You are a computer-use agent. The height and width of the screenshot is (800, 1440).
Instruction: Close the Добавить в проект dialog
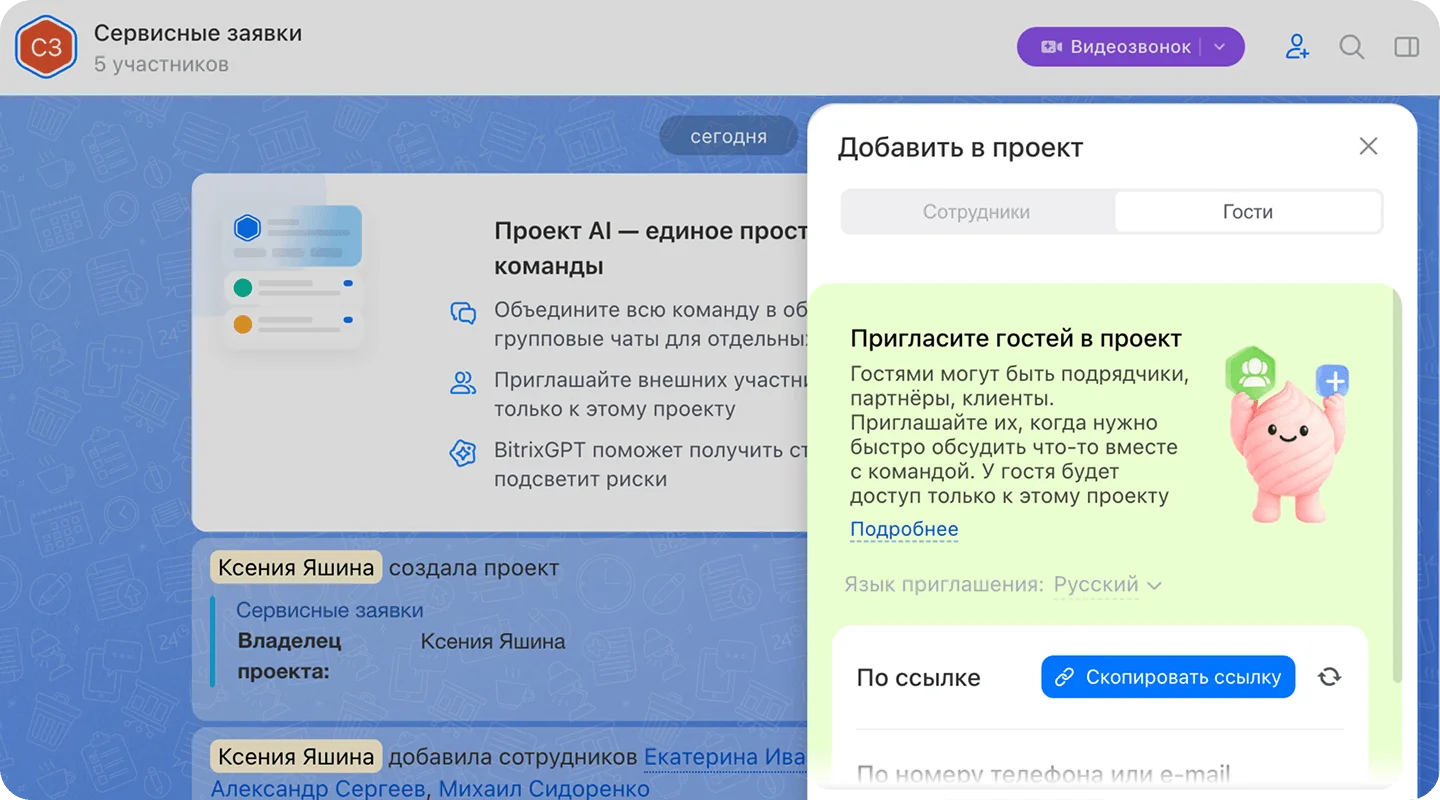[x=1368, y=146]
